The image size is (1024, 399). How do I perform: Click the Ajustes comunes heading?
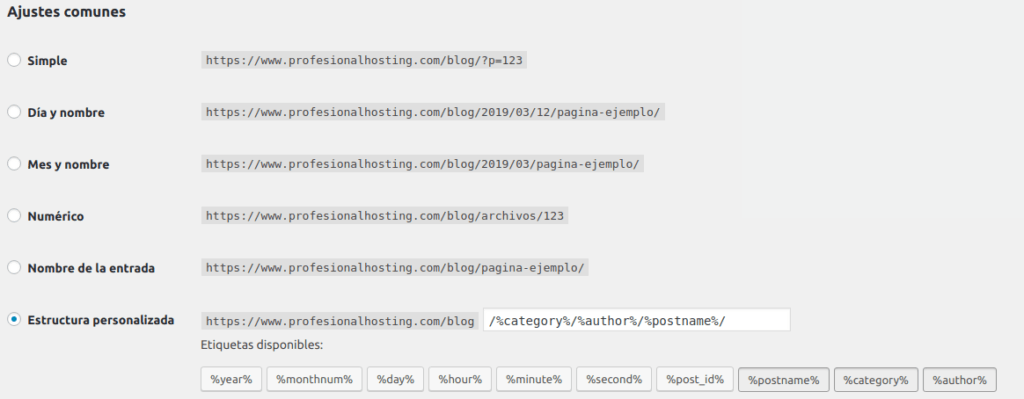pyautogui.click(x=67, y=12)
